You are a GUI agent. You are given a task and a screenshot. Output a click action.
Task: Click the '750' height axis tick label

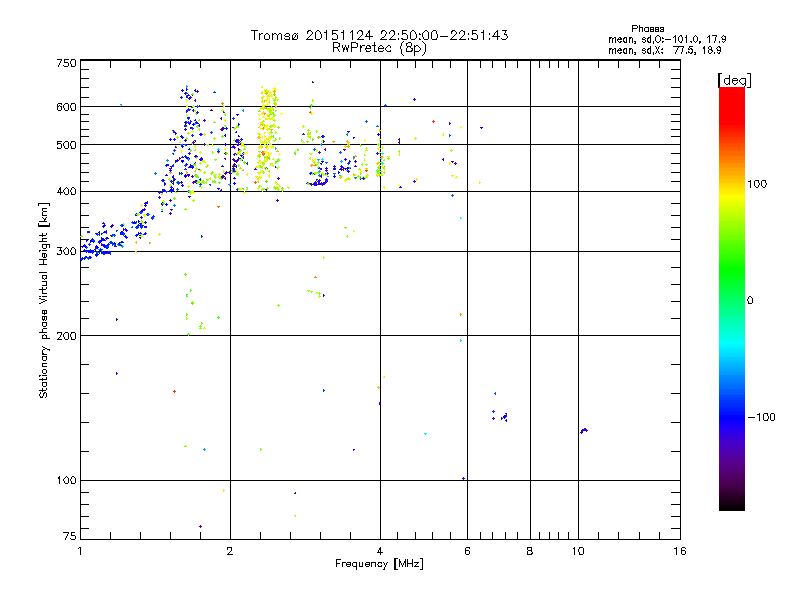pos(66,63)
